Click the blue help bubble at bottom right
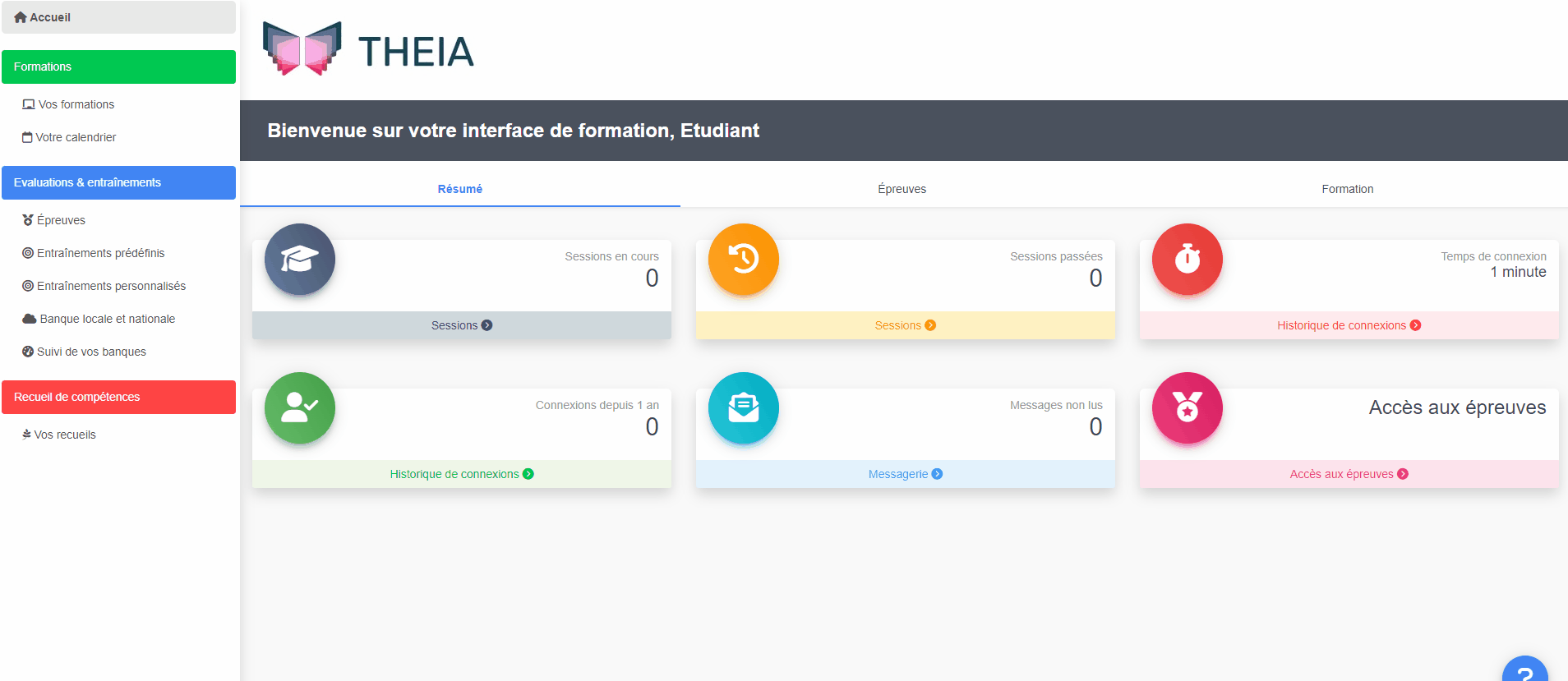The height and width of the screenshot is (681, 1568). 1524,672
